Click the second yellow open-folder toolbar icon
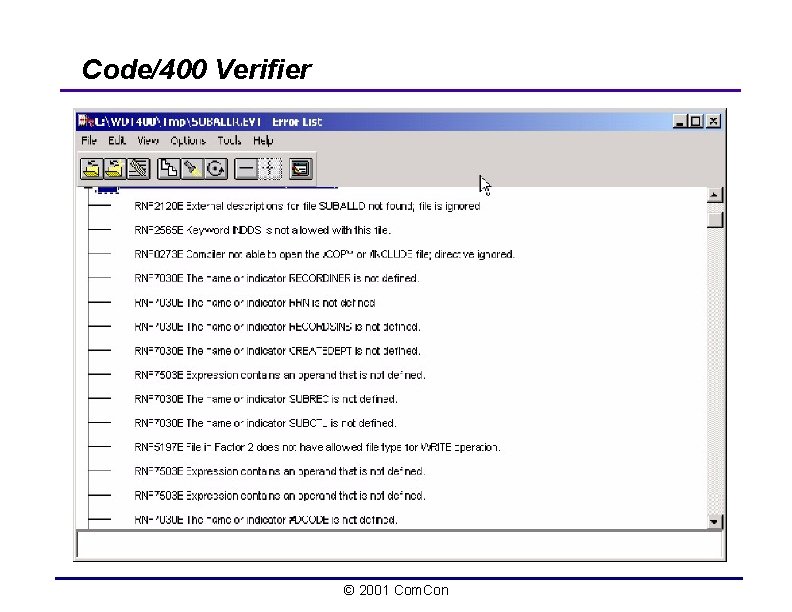792x612 pixels. [x=115, y=169]
